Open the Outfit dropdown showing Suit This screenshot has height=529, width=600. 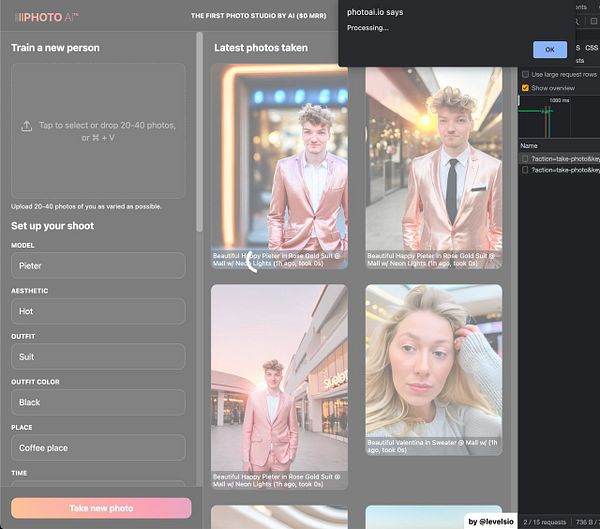tap(98, 356)
